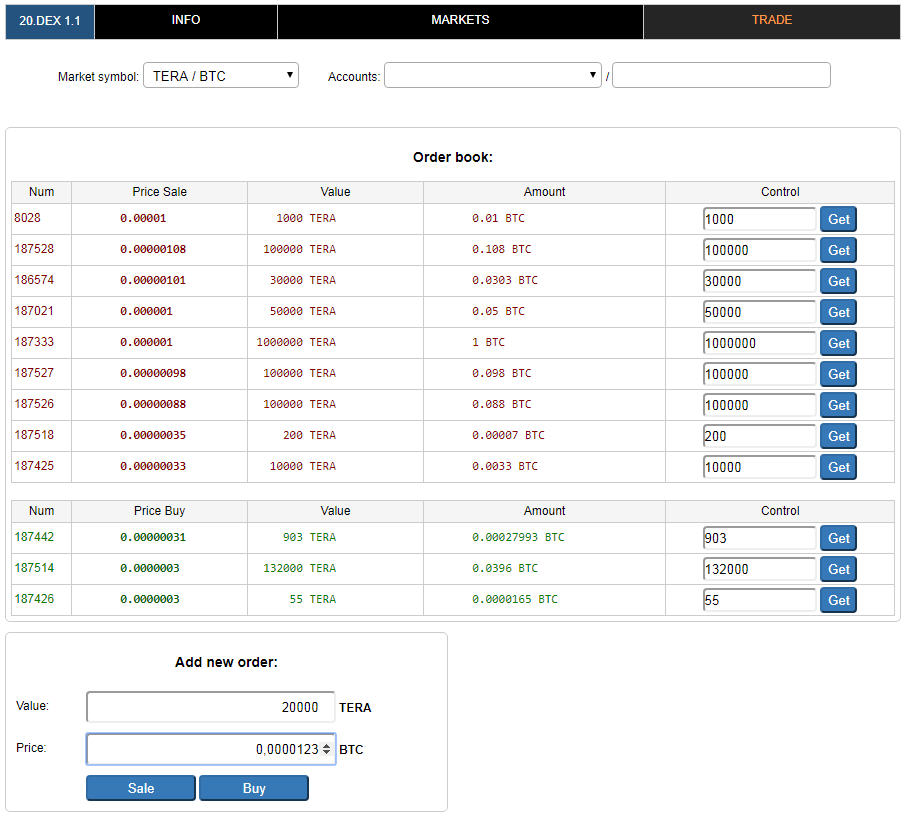Click the Sale button in new order
908x820 pixels.
point(141,788)
